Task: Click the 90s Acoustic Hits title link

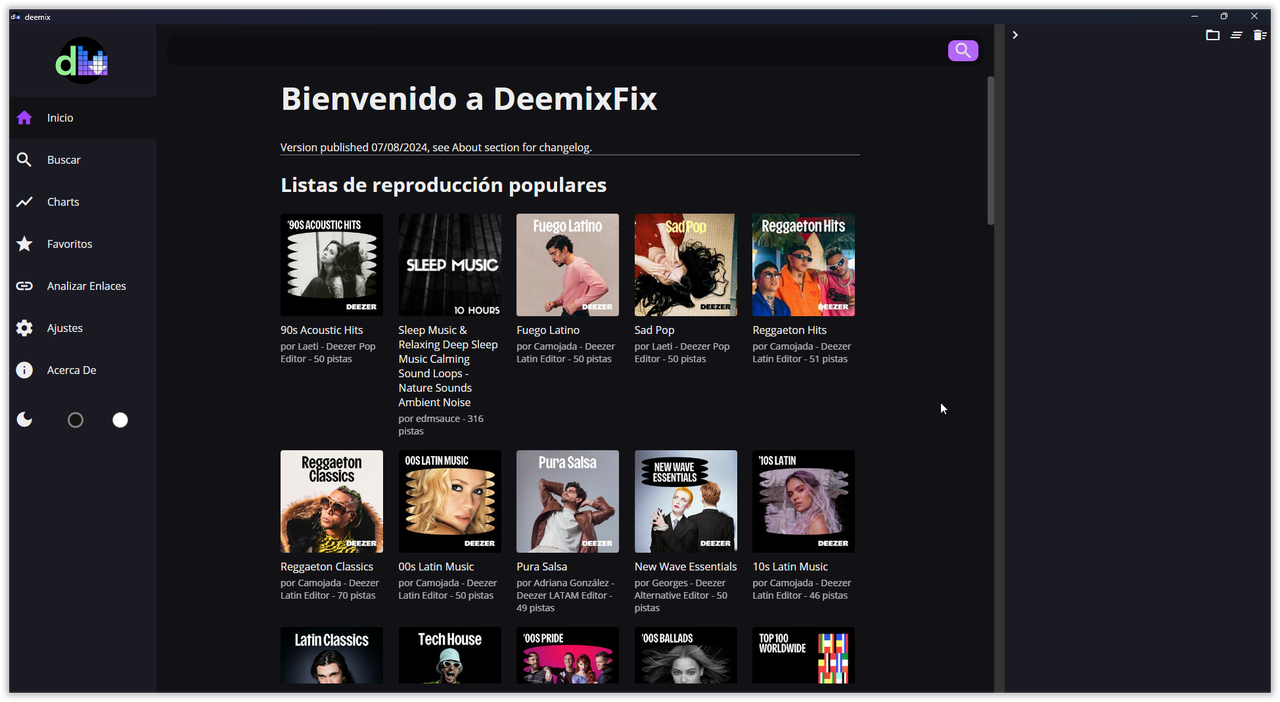Action: point(322,330)
